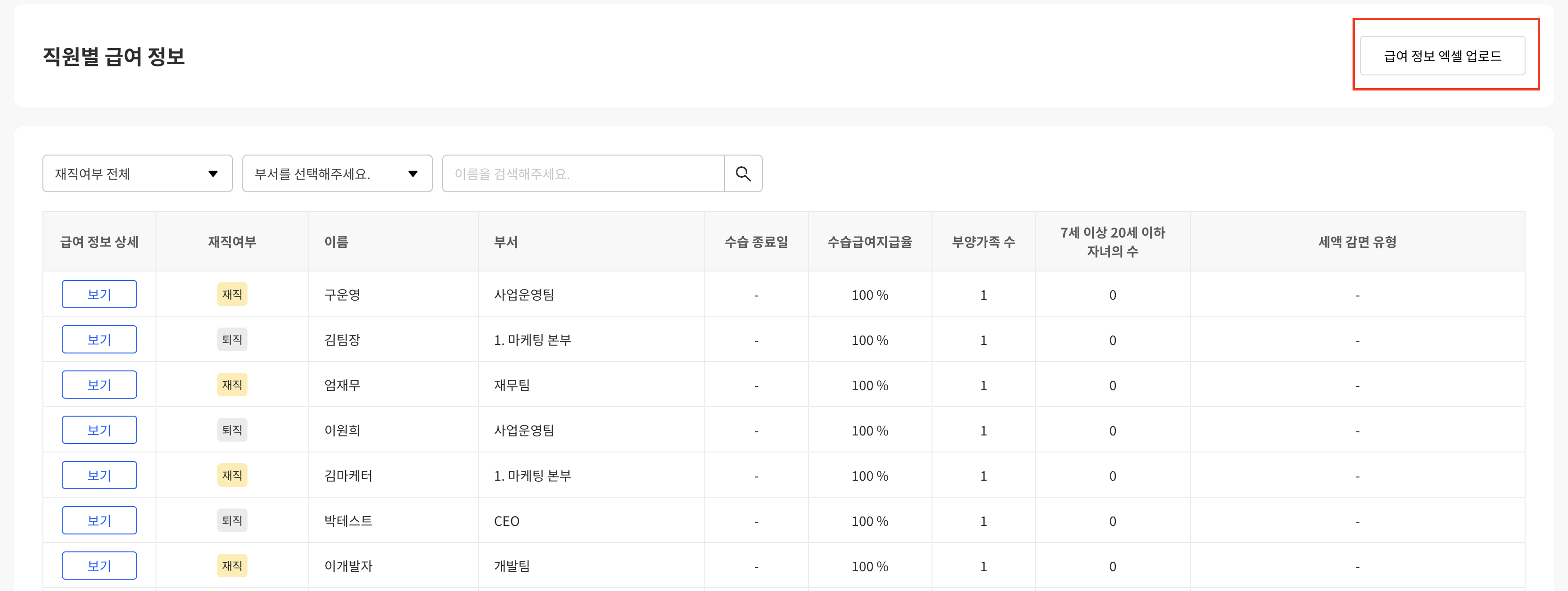Click 보기 for 엄재무
1568x591 pixels.
pos(99,385)
